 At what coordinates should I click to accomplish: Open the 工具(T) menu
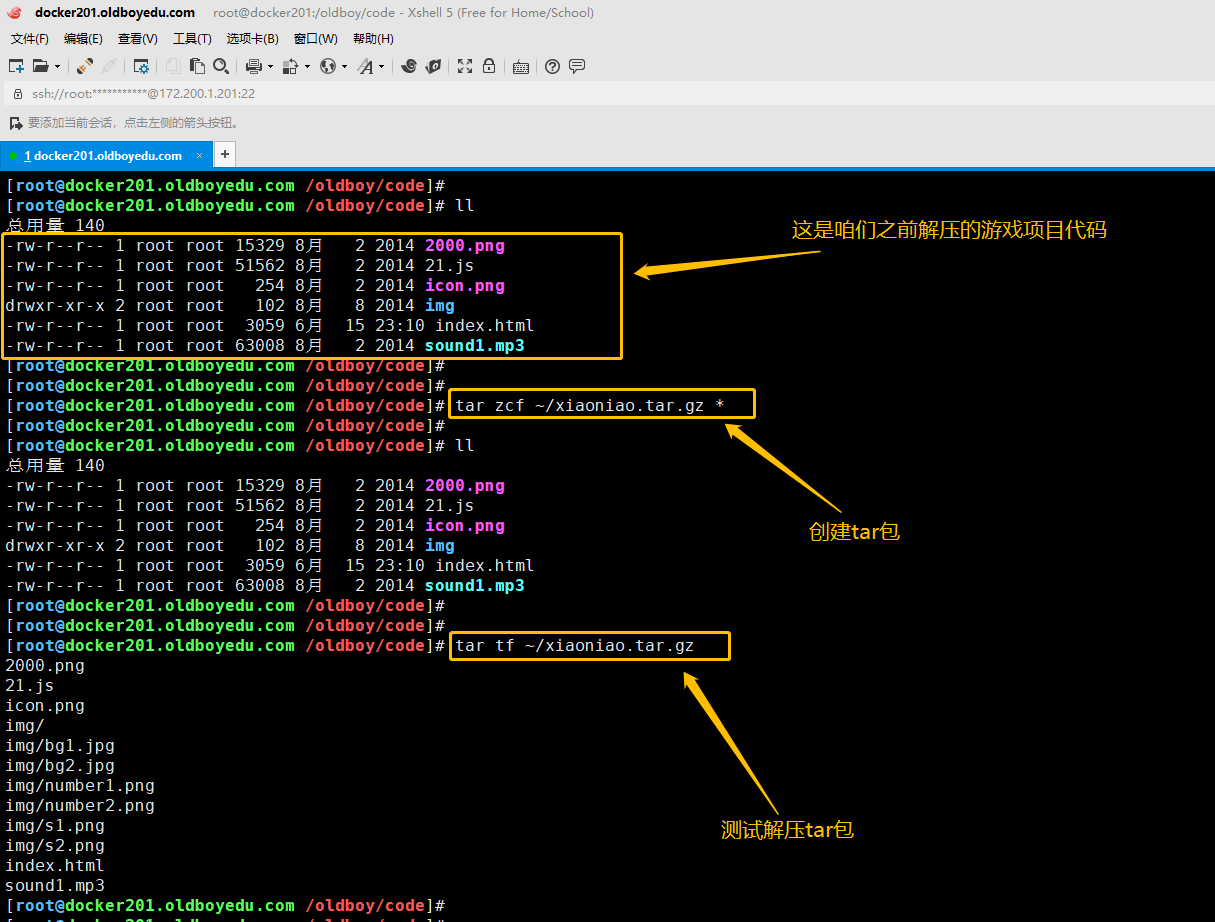coord(192,39)
